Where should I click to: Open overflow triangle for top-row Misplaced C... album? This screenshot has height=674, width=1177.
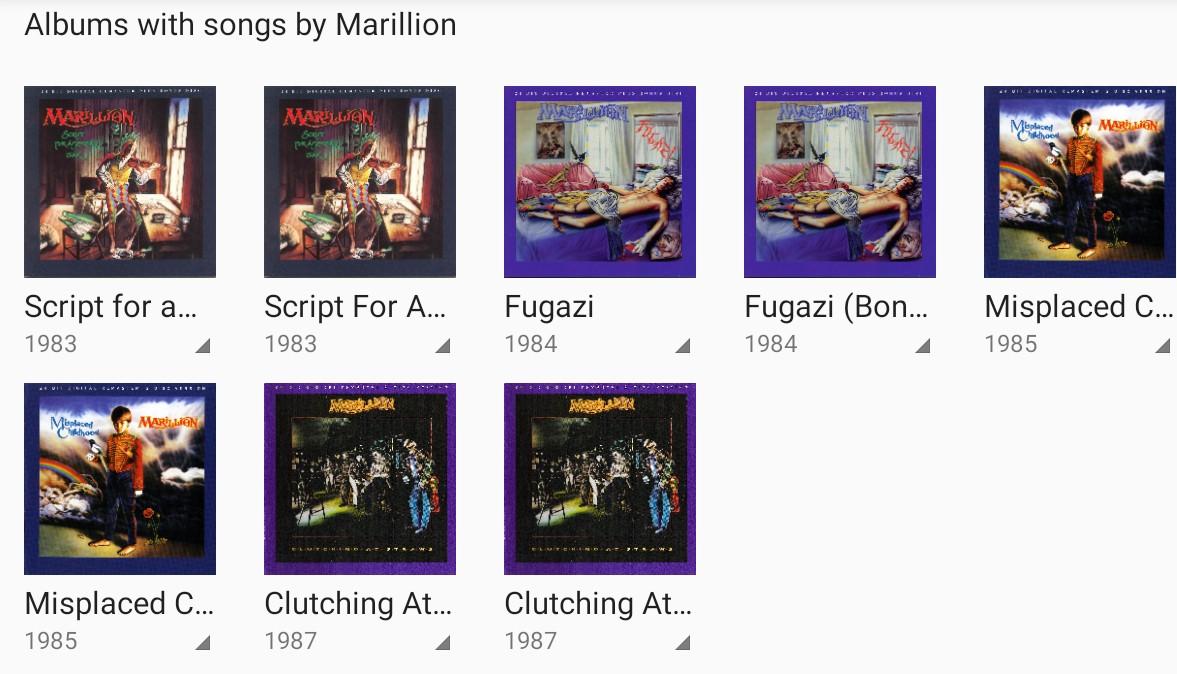(1163, 345)
